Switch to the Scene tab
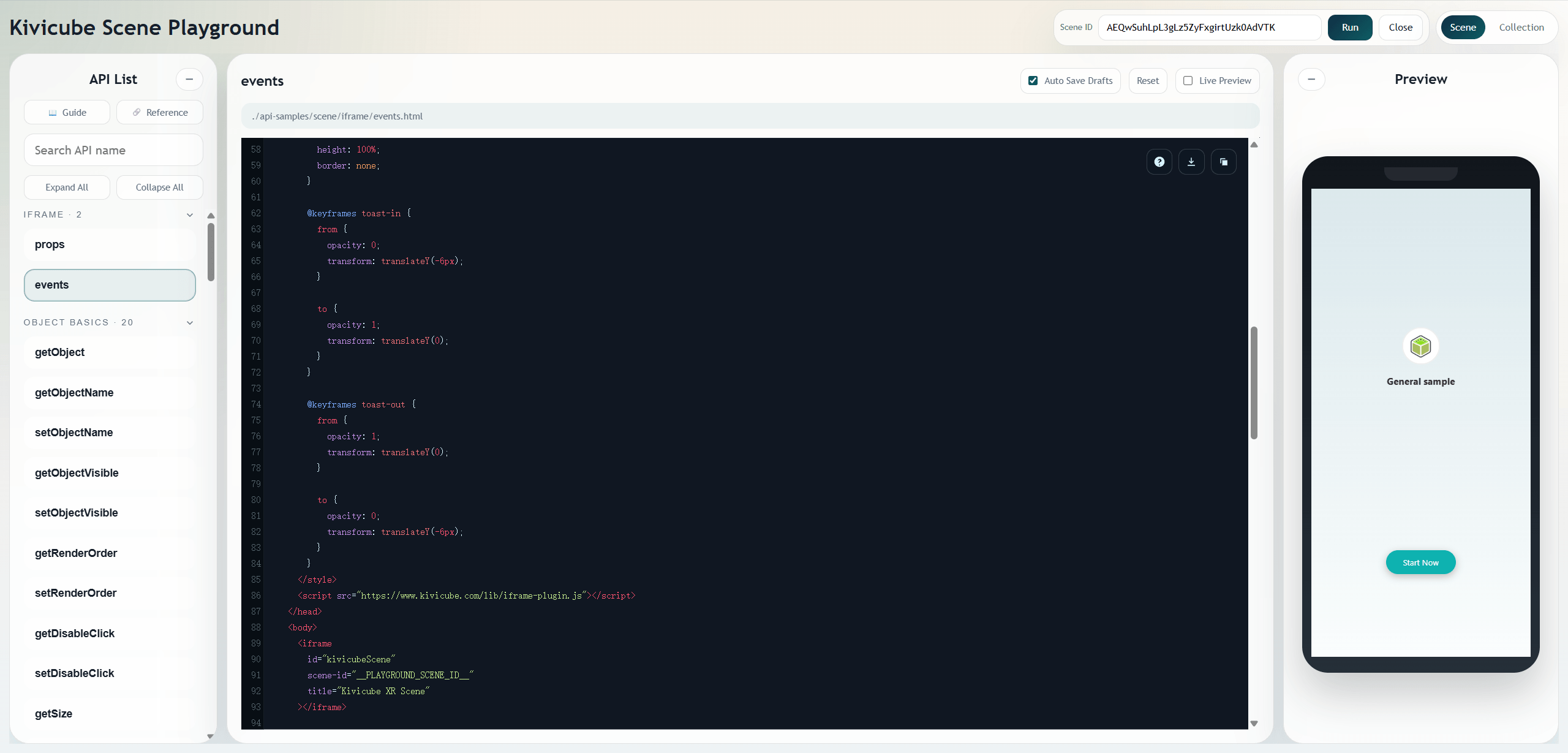This screenshot has width=1568, height=753. click(x=1463, y=28)
